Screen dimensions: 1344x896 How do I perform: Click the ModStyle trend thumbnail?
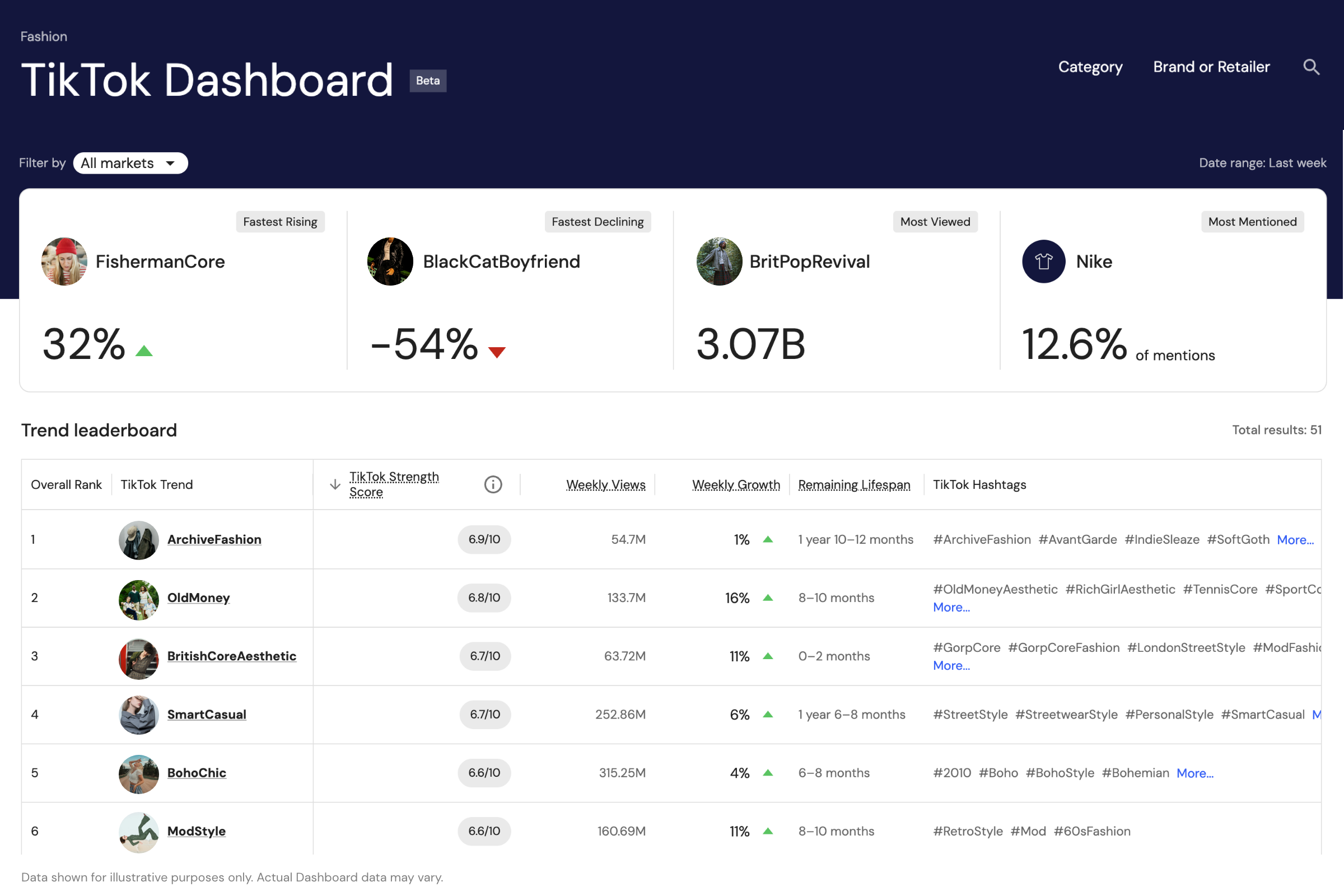coord(138,832)
